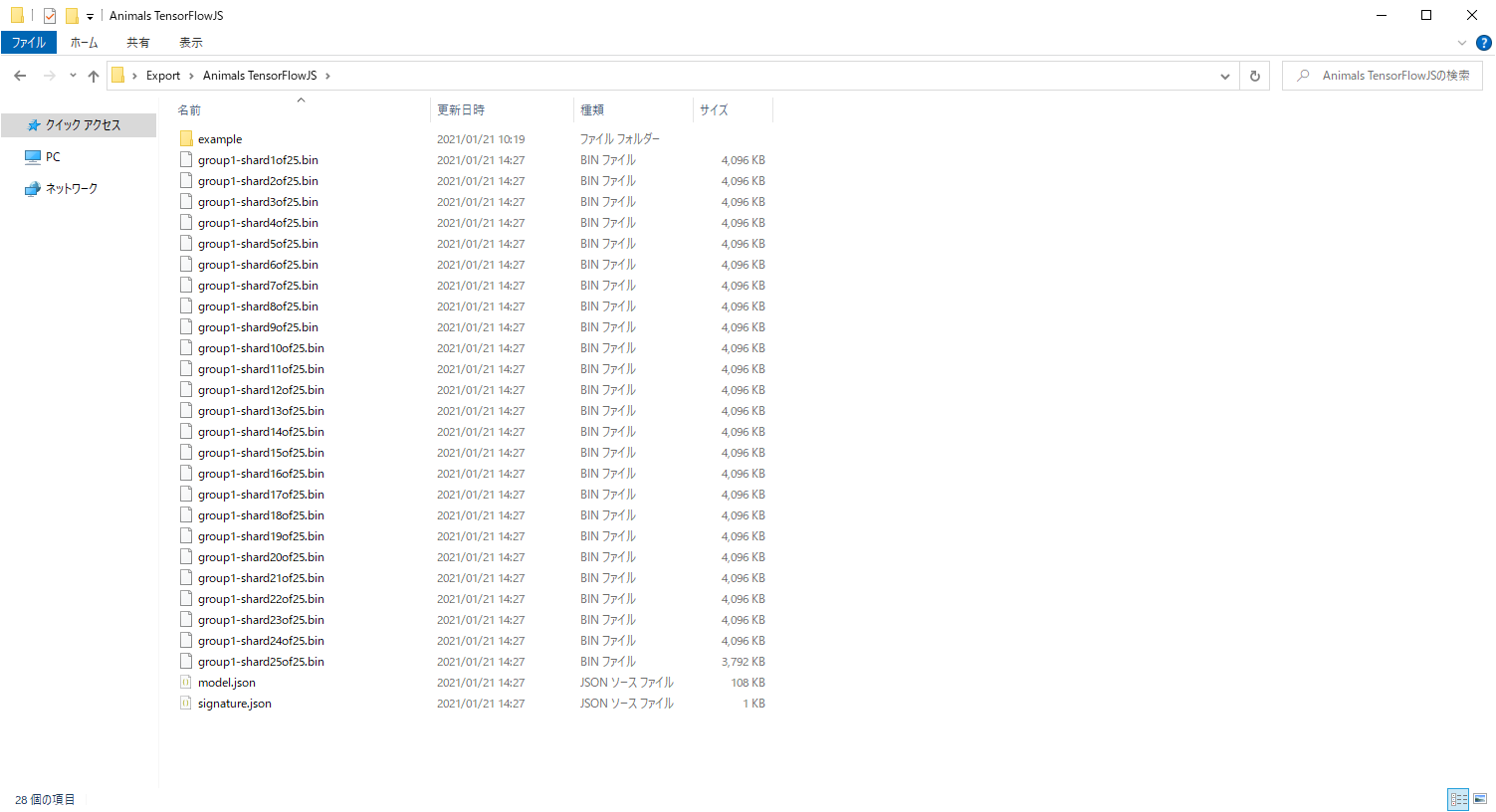Click the ファイル フォルダー type of example

pyautogui.click(x=620, y=139)
